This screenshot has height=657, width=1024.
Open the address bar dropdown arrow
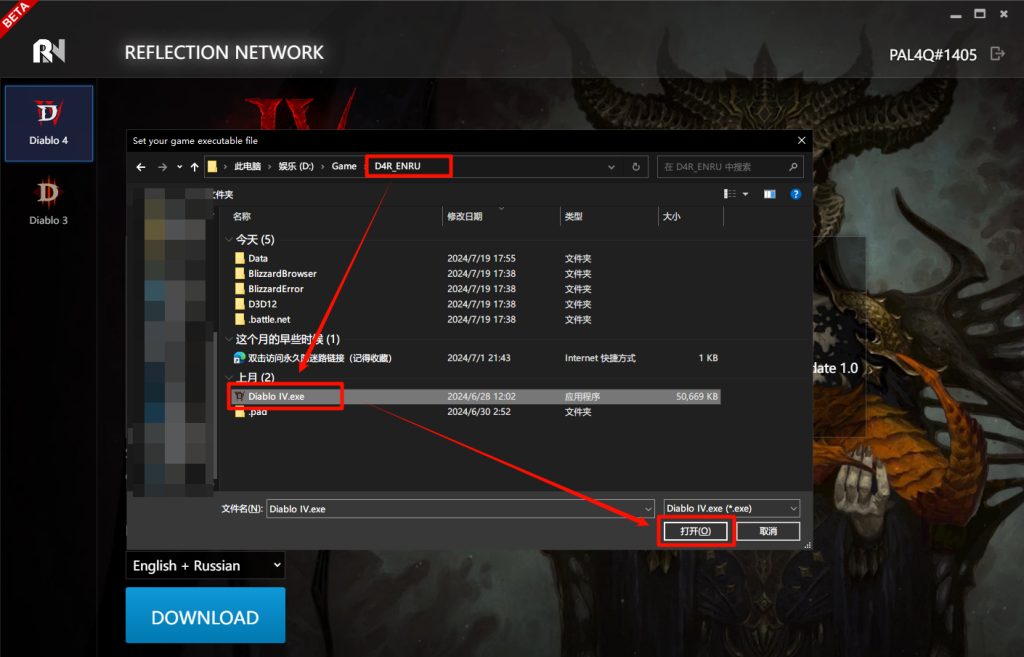coord(611,166)
